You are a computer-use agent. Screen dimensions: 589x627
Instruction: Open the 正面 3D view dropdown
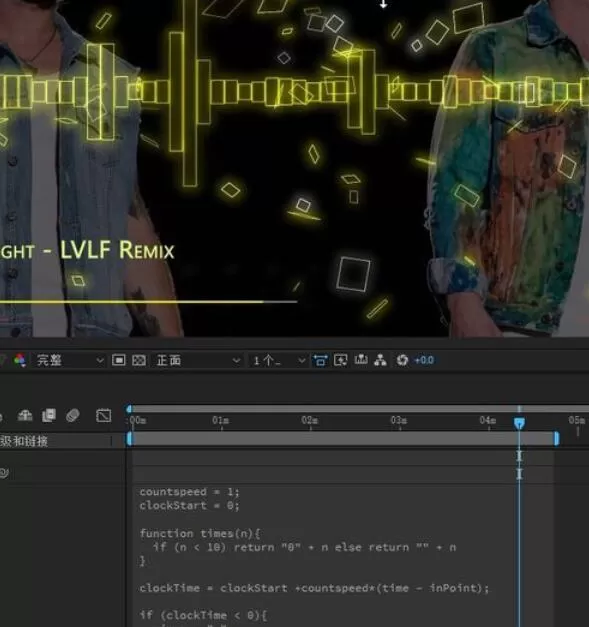tap(198, 360)
